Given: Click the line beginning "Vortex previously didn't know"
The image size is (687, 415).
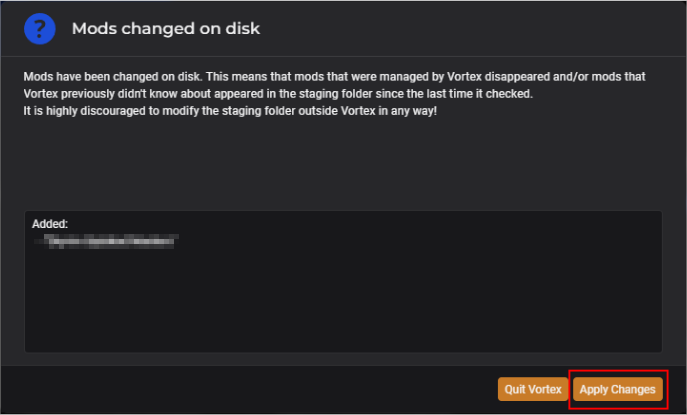Looking at the screenshot, I should tap(278, 94).
